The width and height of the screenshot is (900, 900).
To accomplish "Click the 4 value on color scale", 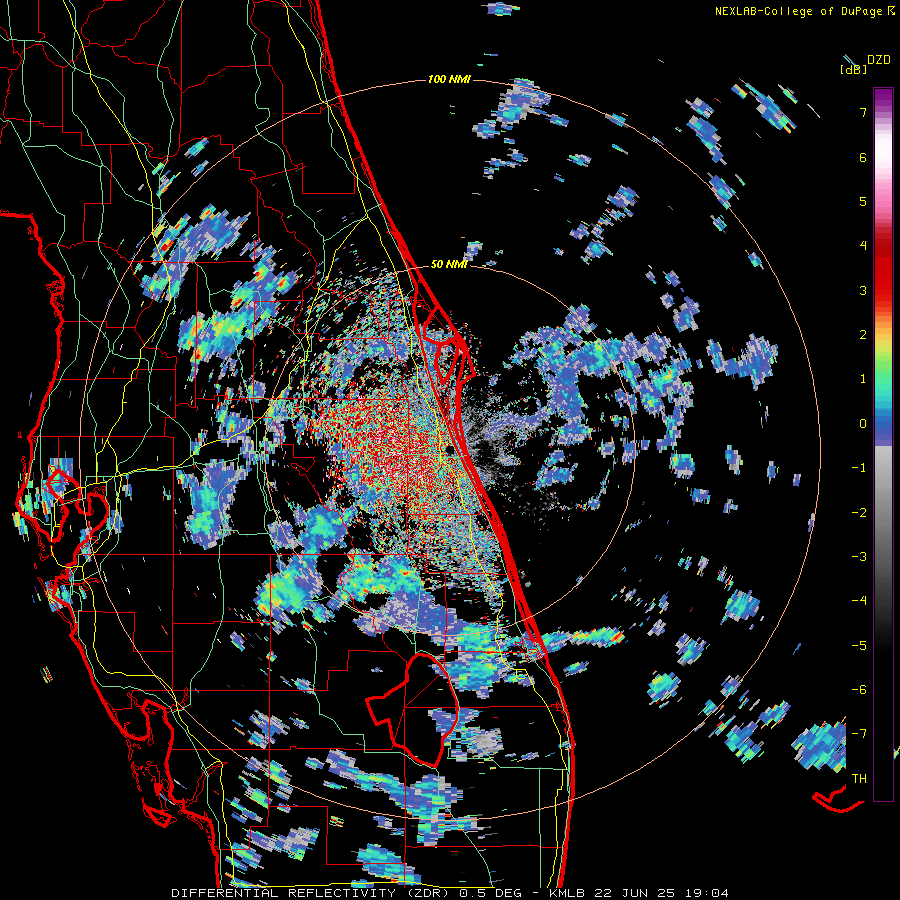I will click(x=863, y=246).
